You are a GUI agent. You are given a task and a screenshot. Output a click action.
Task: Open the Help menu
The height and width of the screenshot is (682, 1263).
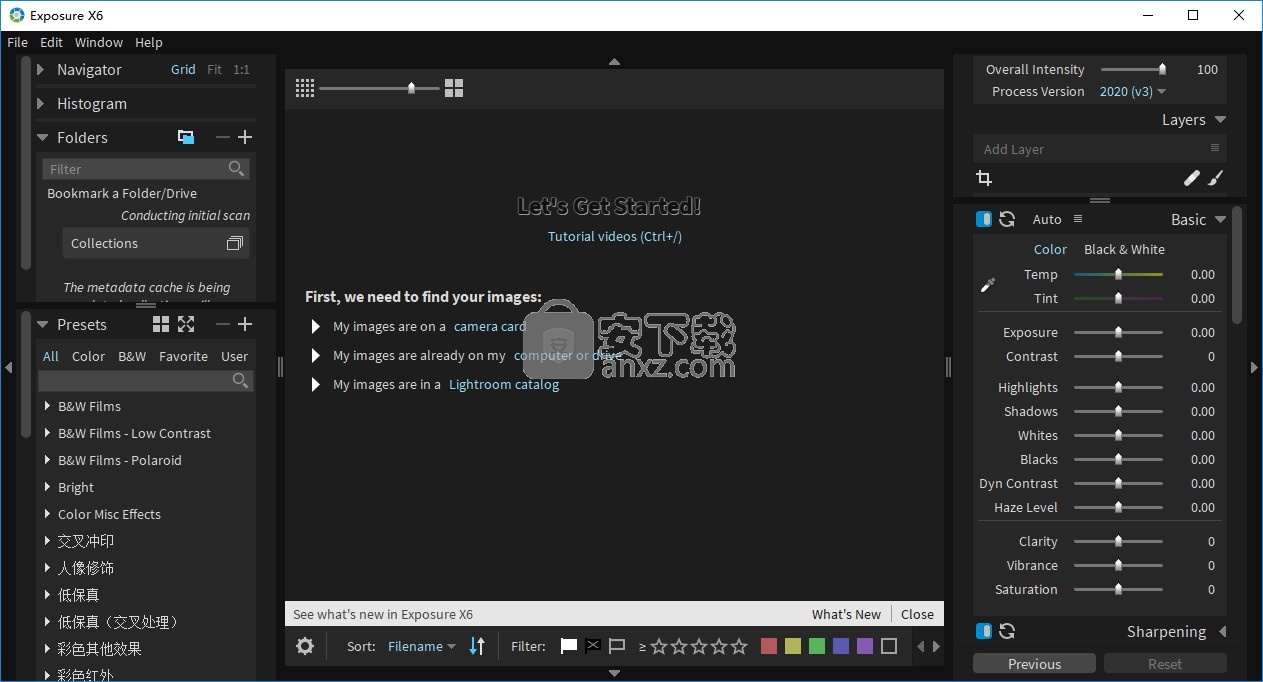pos(149,42)
